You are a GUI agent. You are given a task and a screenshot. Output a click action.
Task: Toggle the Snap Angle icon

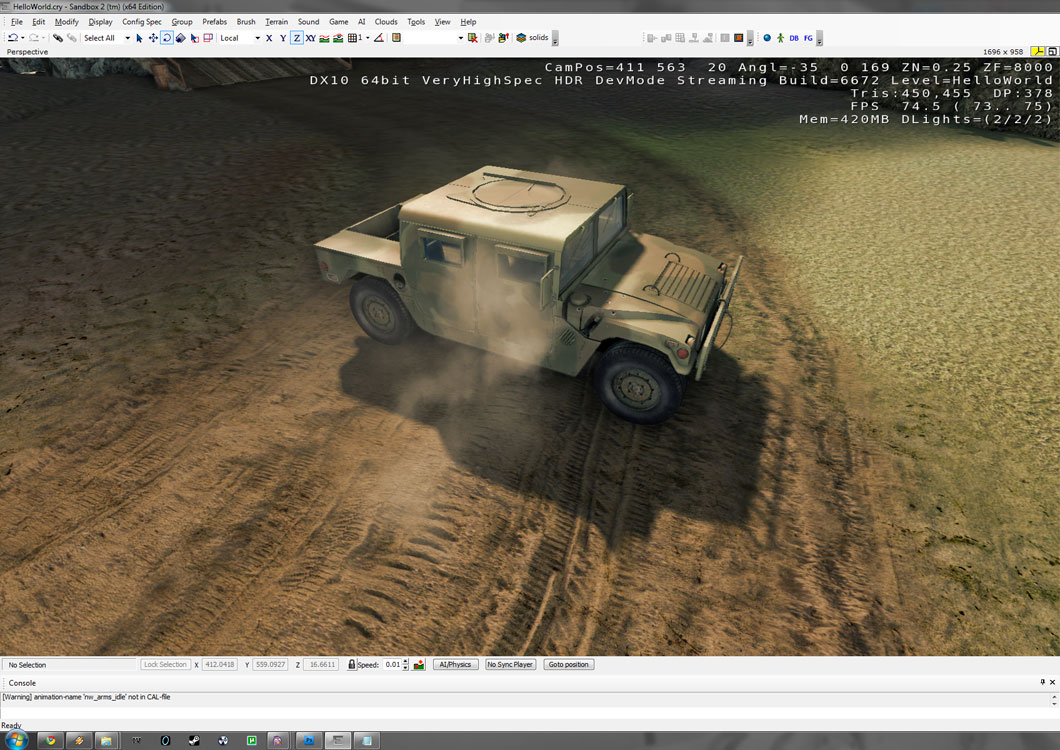click(379, 38)
